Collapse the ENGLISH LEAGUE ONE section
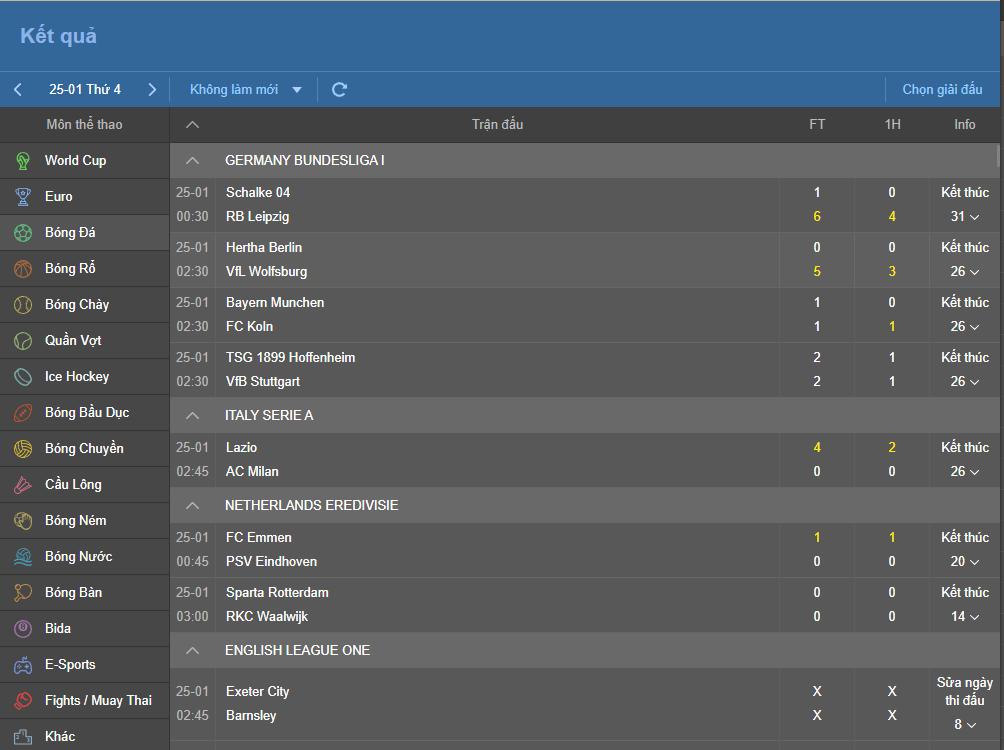Image resolution: width=1004 pixels, height=750 pixels. tap(192, 651)
